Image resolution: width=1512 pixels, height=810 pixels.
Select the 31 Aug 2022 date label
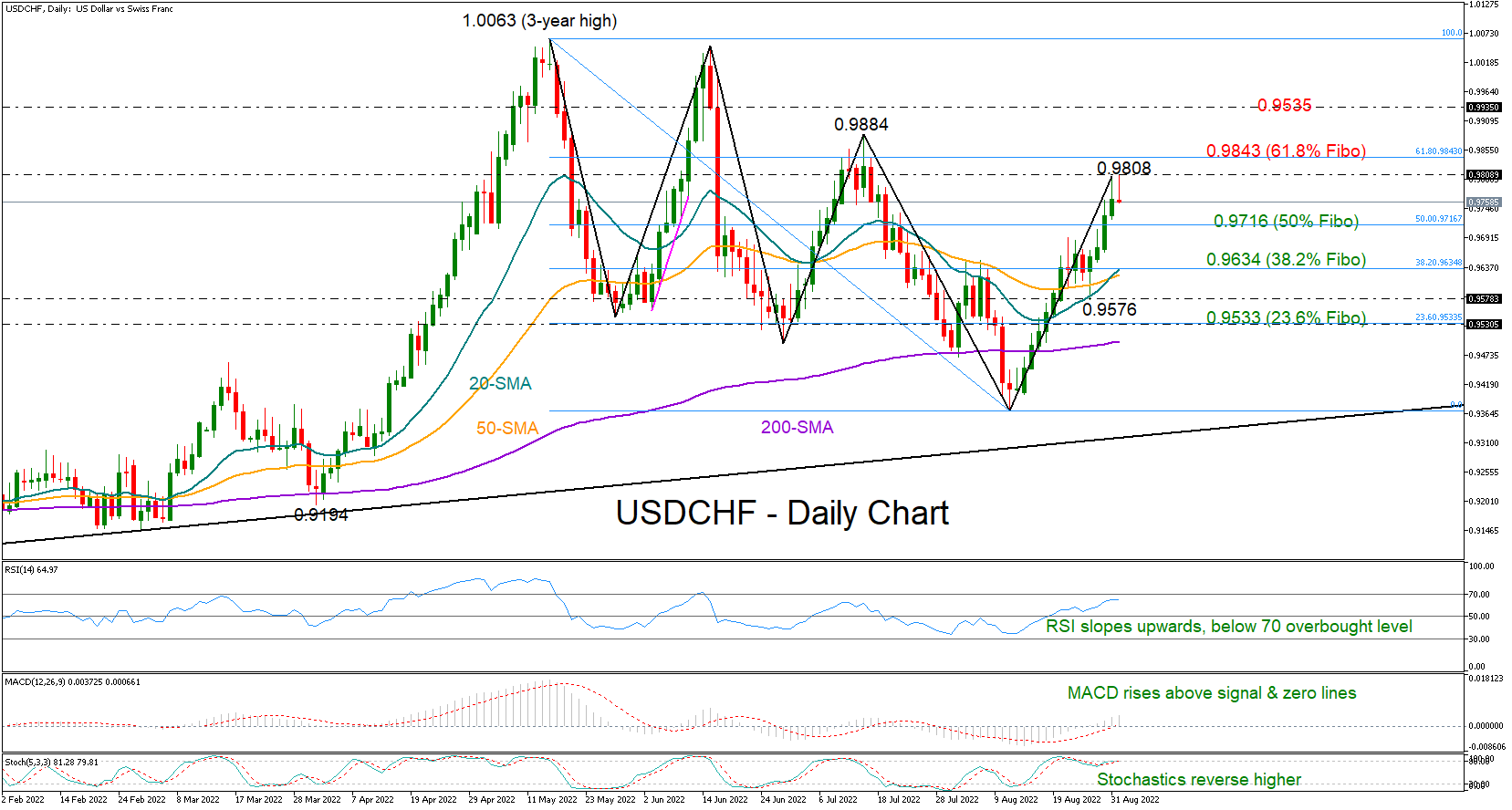point(1134,799)
